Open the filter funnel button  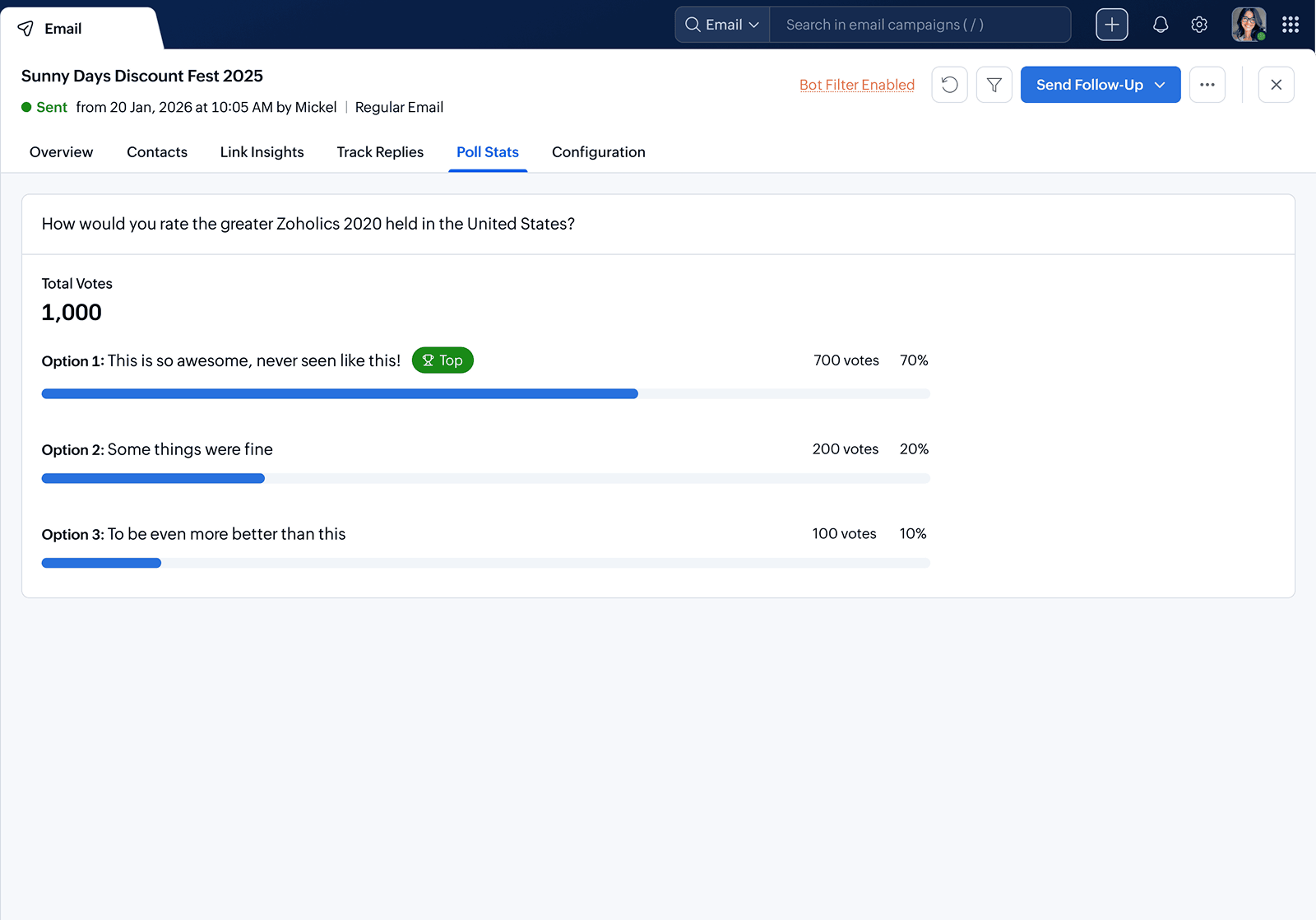click(x=994, y=85)
